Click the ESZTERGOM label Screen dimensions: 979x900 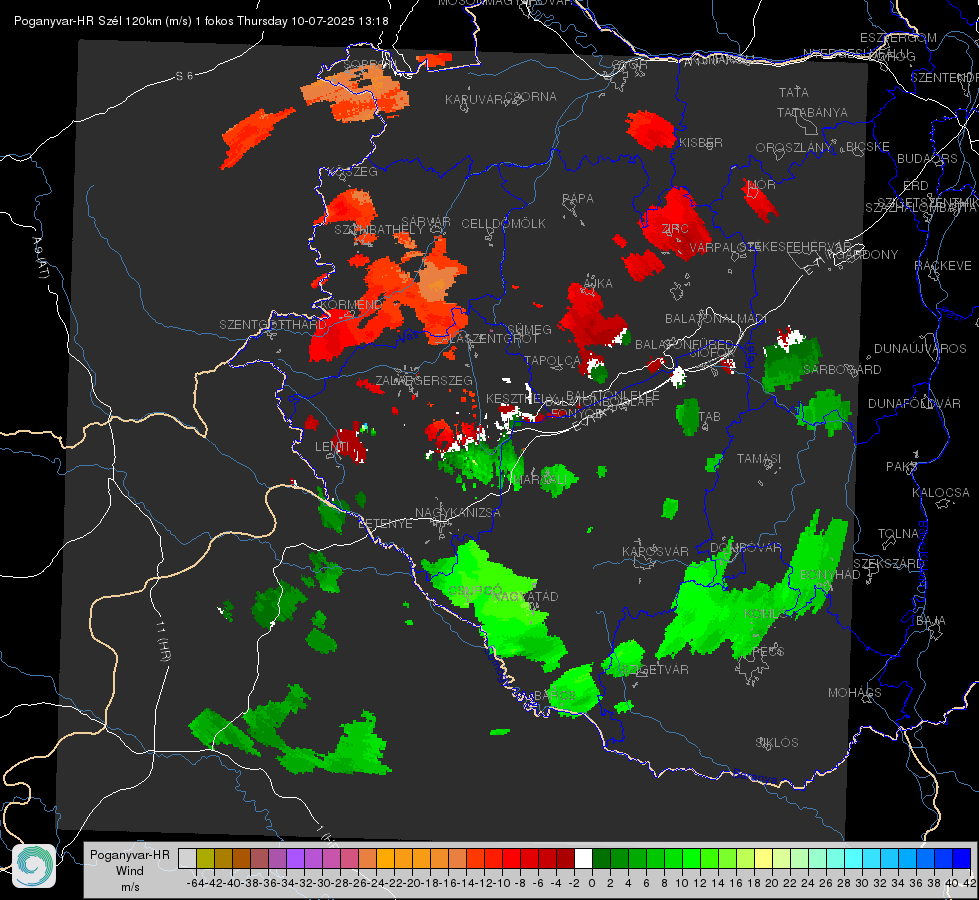898,38
